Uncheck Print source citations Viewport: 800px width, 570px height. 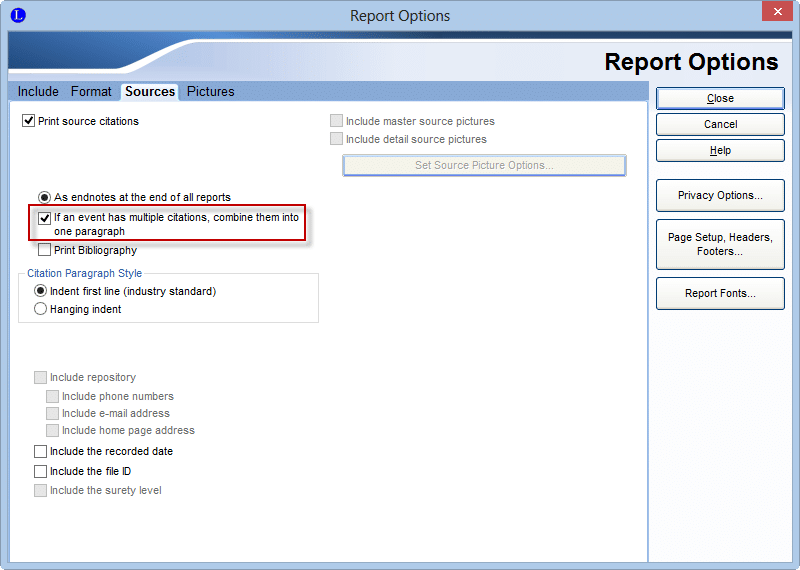(29, 121)
